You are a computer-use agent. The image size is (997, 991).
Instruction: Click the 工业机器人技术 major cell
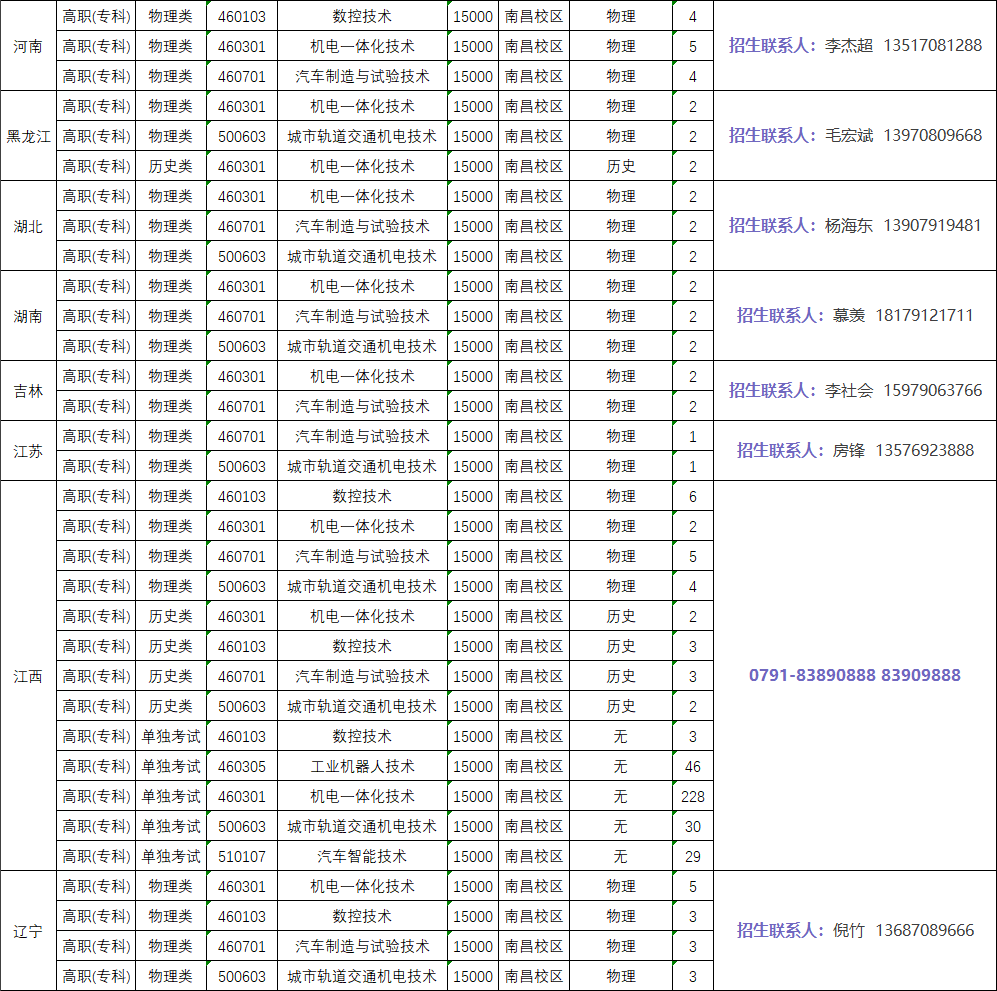click(362, 767)
